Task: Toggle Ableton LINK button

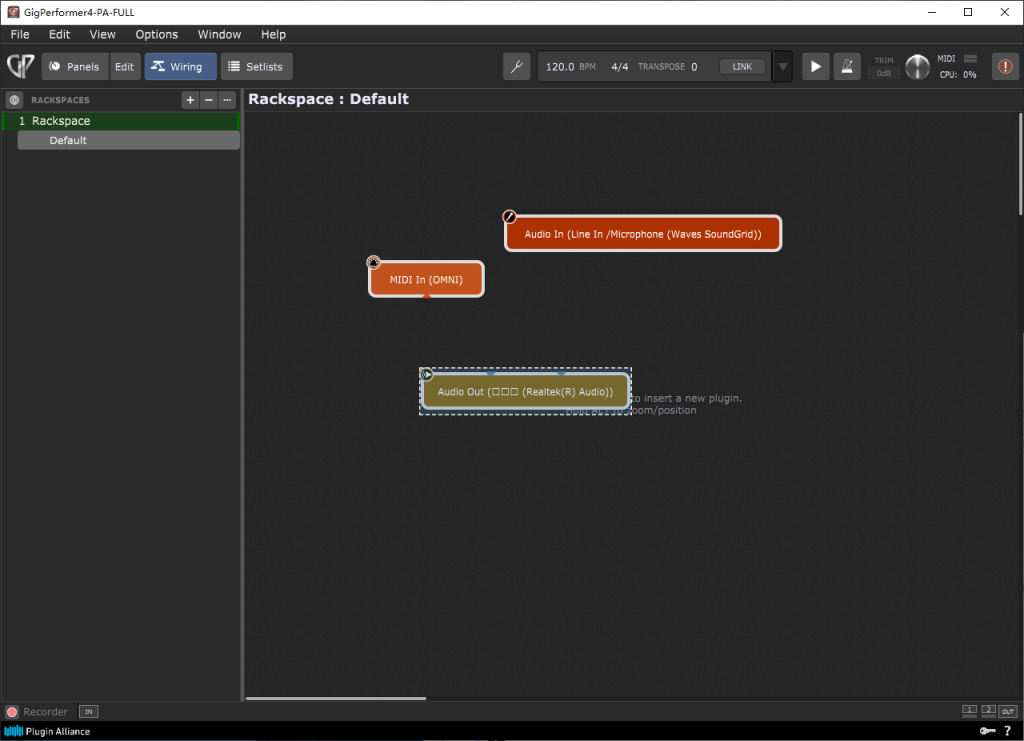Action: [x=742, y=67]
